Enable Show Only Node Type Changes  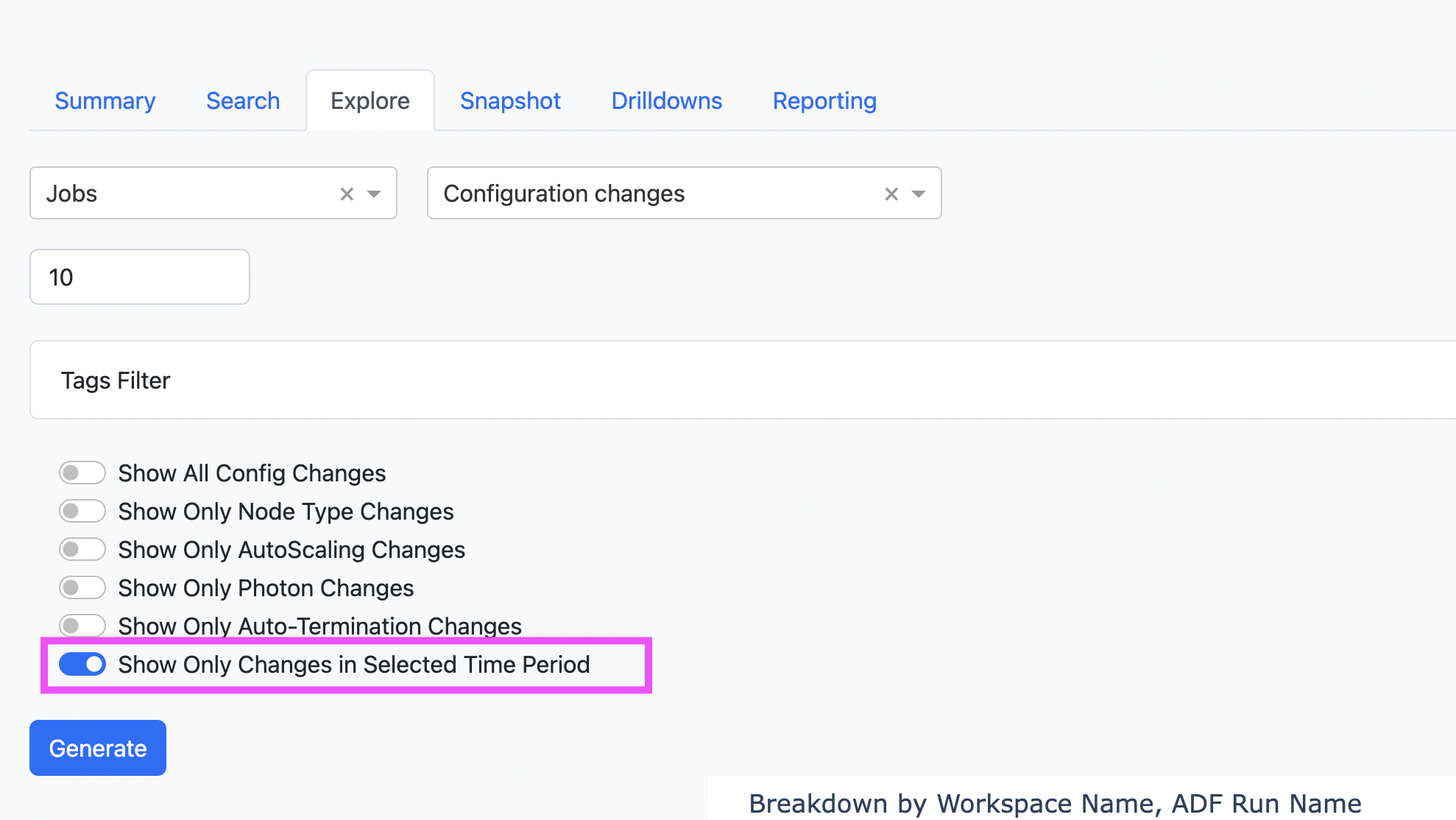(82, 511)
